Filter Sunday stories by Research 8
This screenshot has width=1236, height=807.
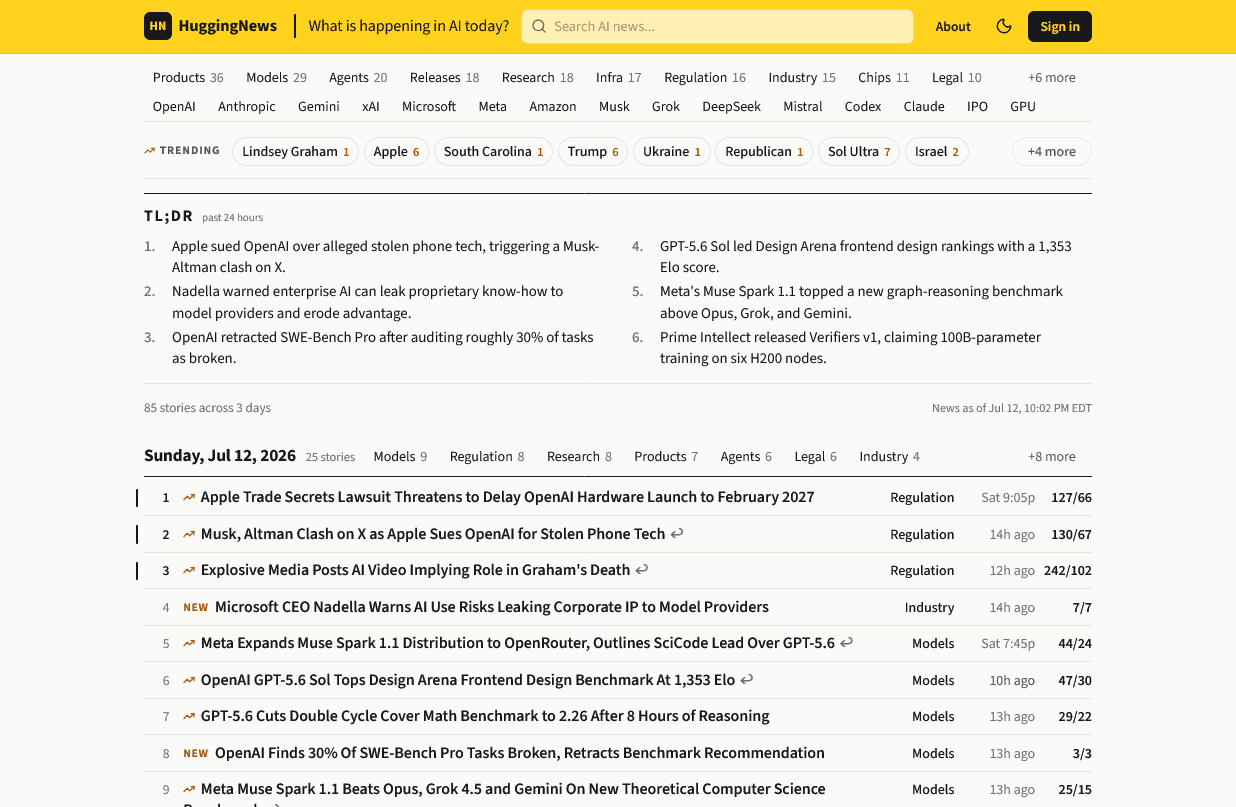click(x=579, y=456)
